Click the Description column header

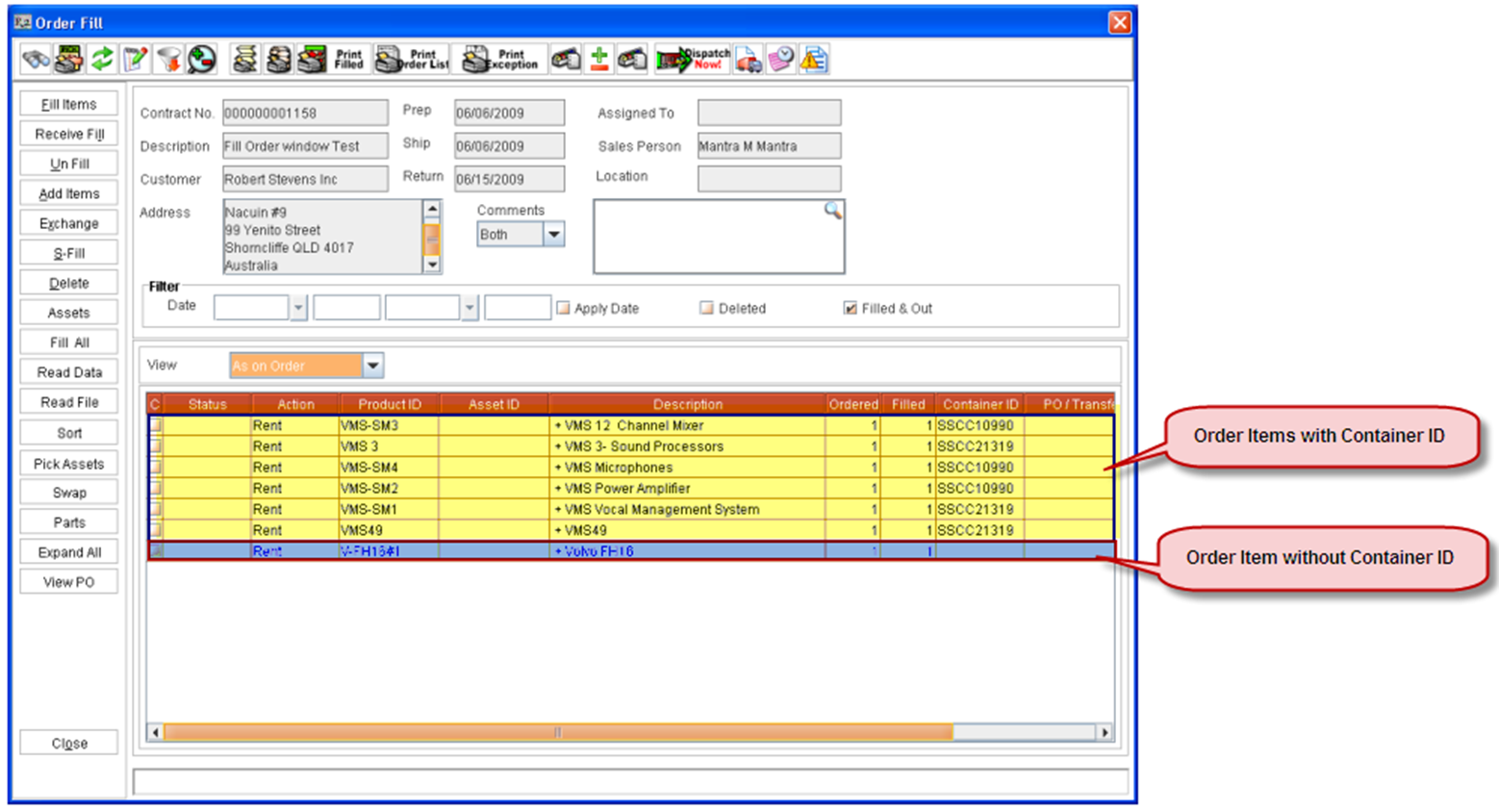coord(687,404)
